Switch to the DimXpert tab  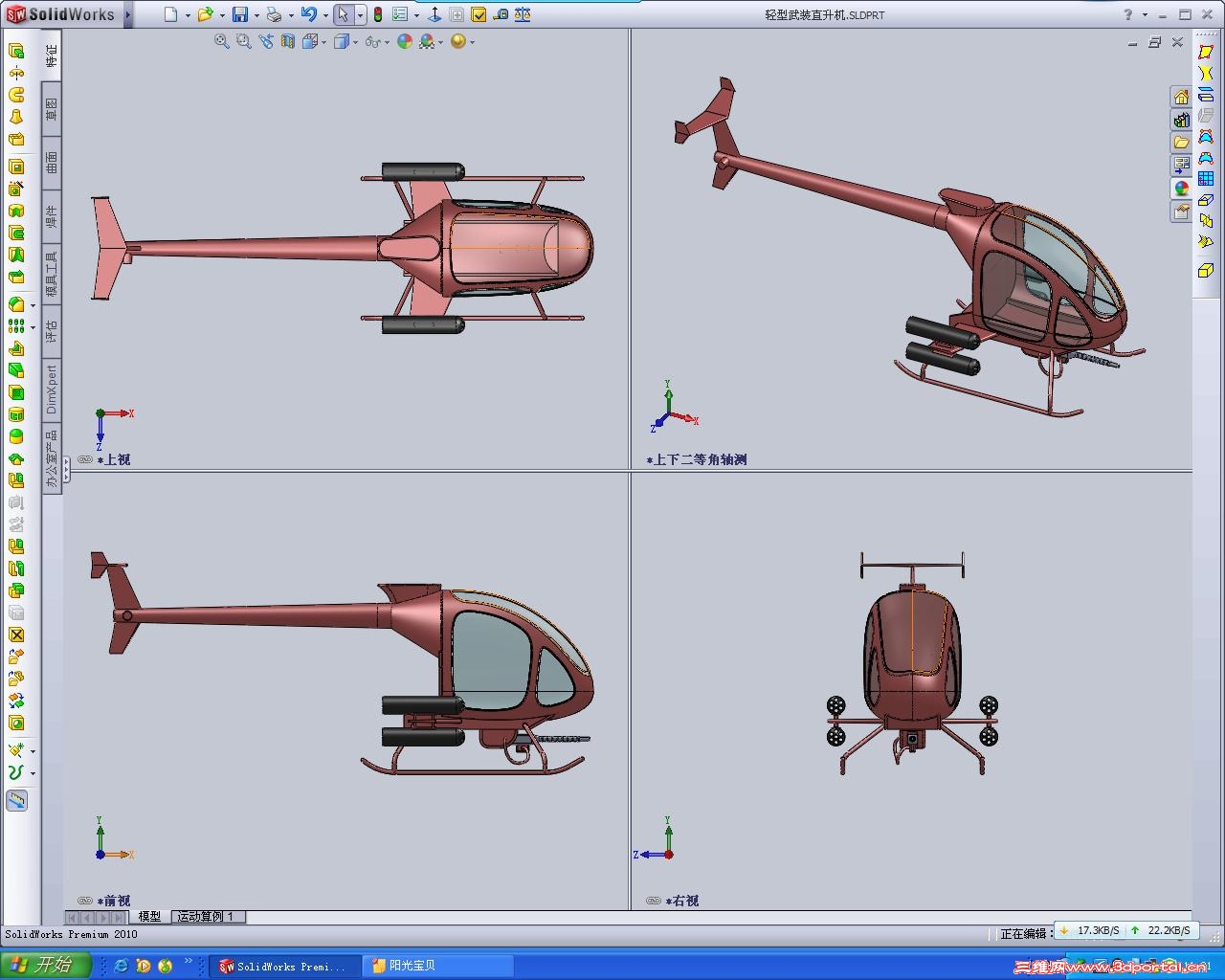[x=52, y=389]
